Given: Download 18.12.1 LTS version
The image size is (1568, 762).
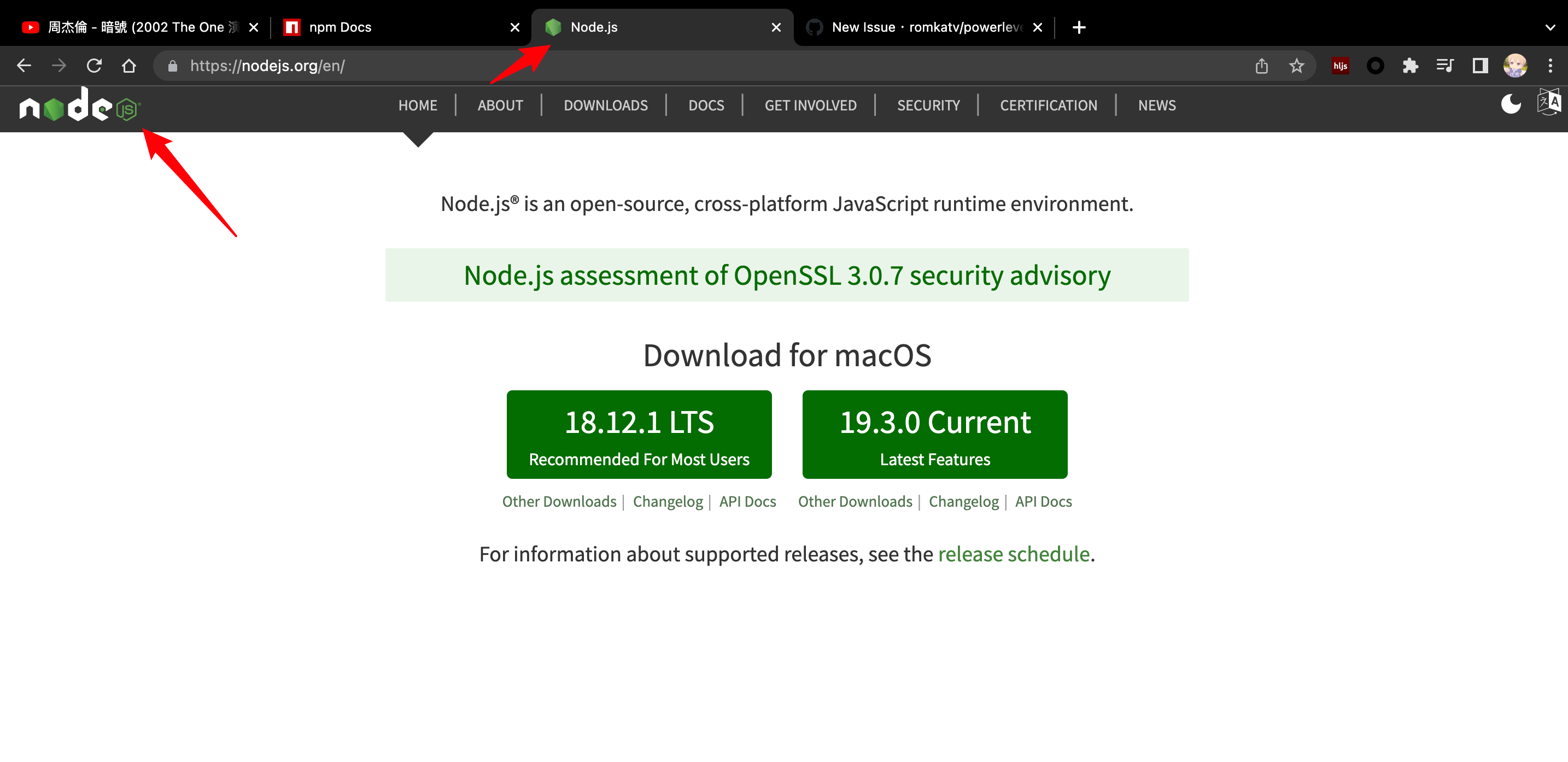Looking at the screenshot, I should [639, 435].
